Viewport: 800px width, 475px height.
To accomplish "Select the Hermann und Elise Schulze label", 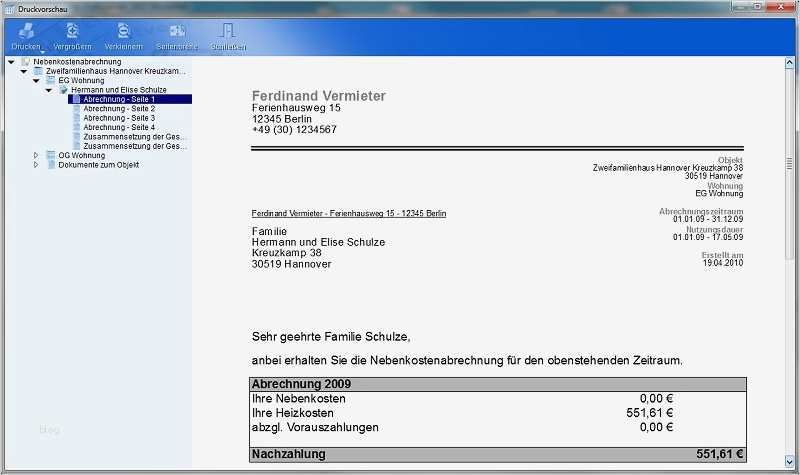I will [119, 90].
